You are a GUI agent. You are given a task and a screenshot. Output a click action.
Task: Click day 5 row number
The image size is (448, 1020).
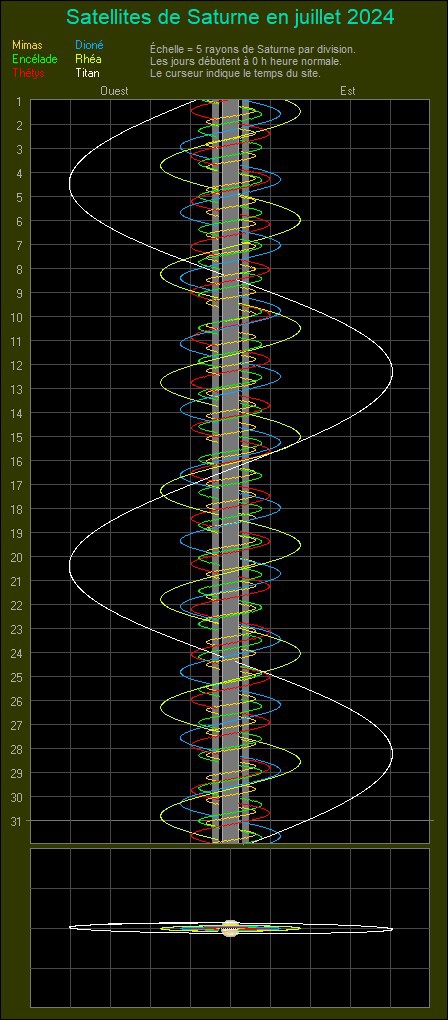(x=20, y=198)
